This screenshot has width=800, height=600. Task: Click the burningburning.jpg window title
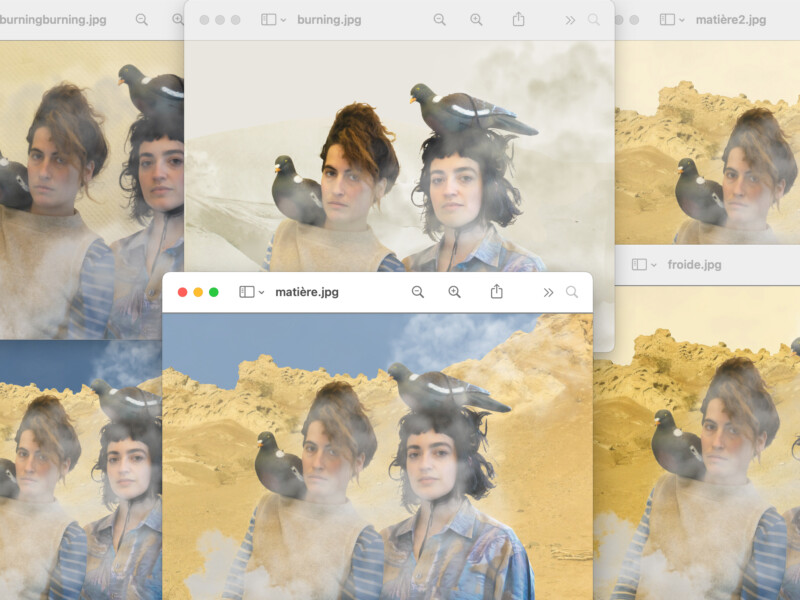pyautogui.click(x=53, y=20)
